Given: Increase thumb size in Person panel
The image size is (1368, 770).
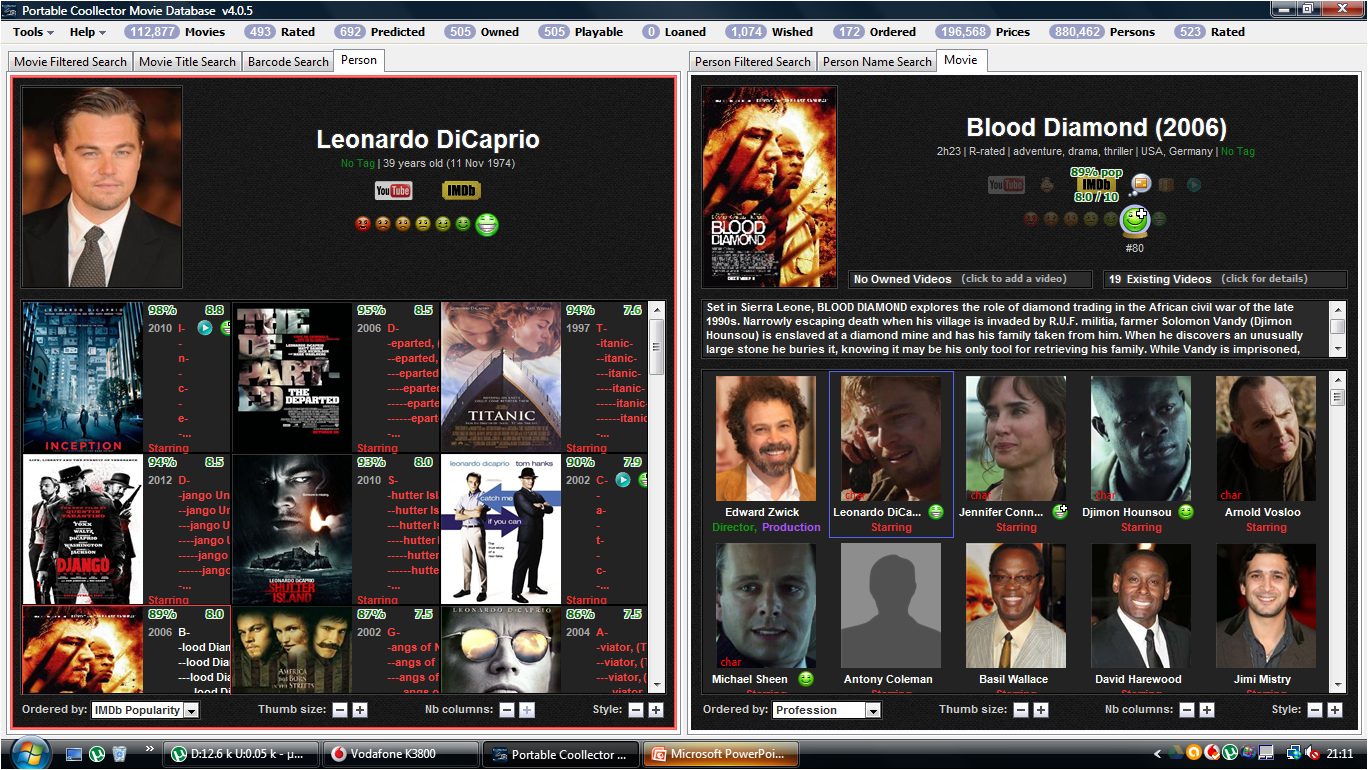Looking at the screenshot, I should coord(360,710).
